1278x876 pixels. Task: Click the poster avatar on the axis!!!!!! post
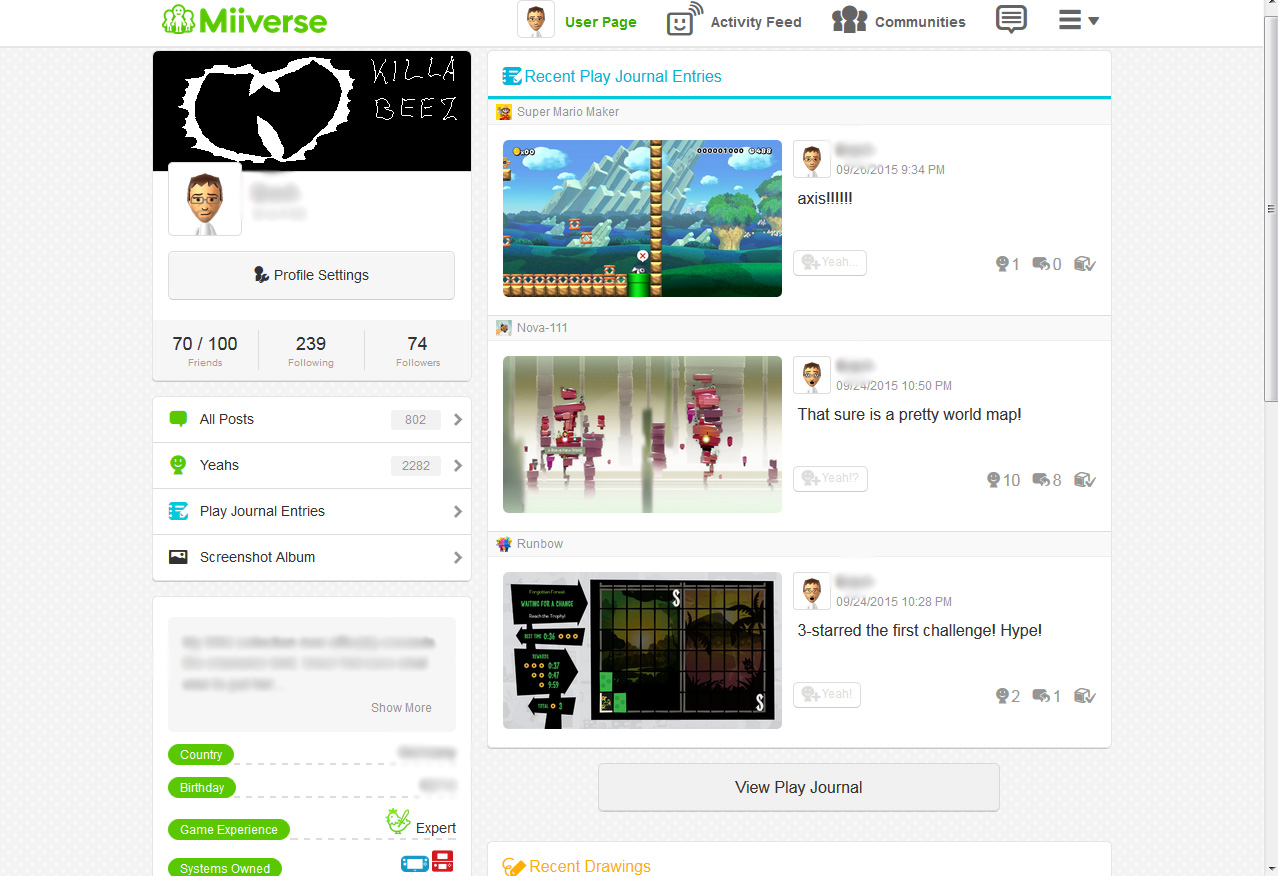(x=812, y=159)
